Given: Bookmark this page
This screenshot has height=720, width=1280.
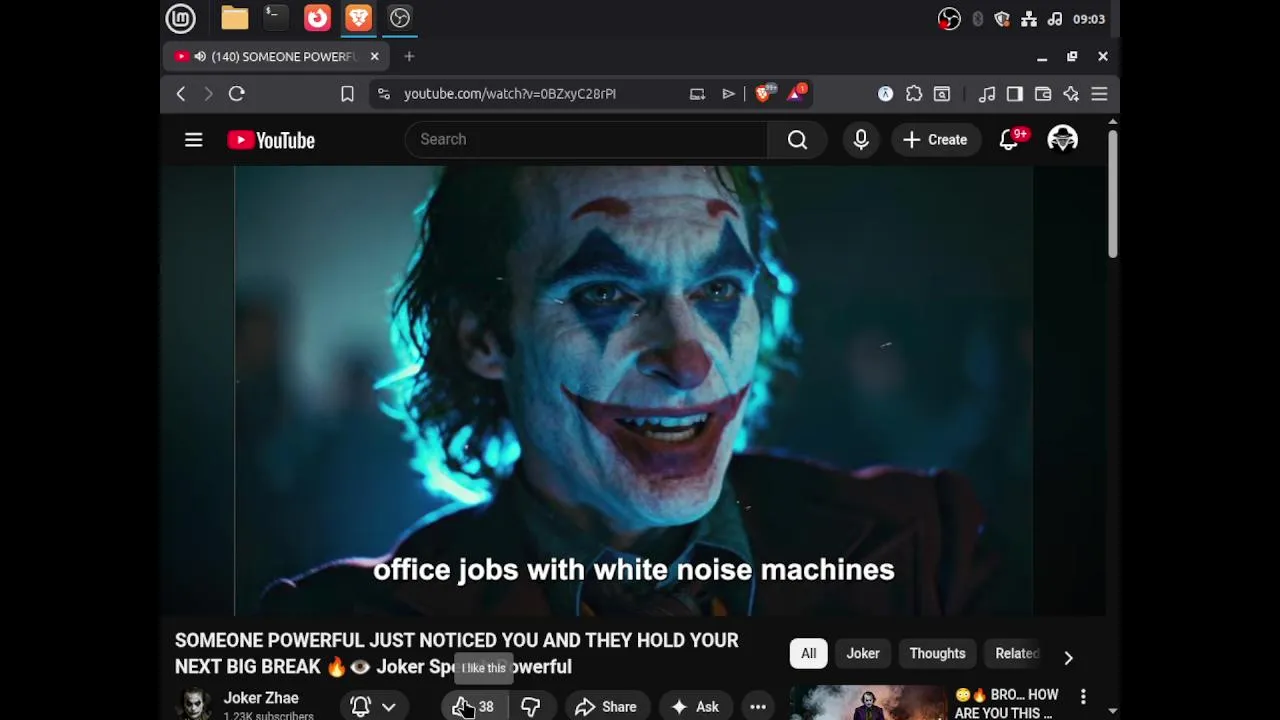Looking at the screenshot, I should tap(347, 94).
